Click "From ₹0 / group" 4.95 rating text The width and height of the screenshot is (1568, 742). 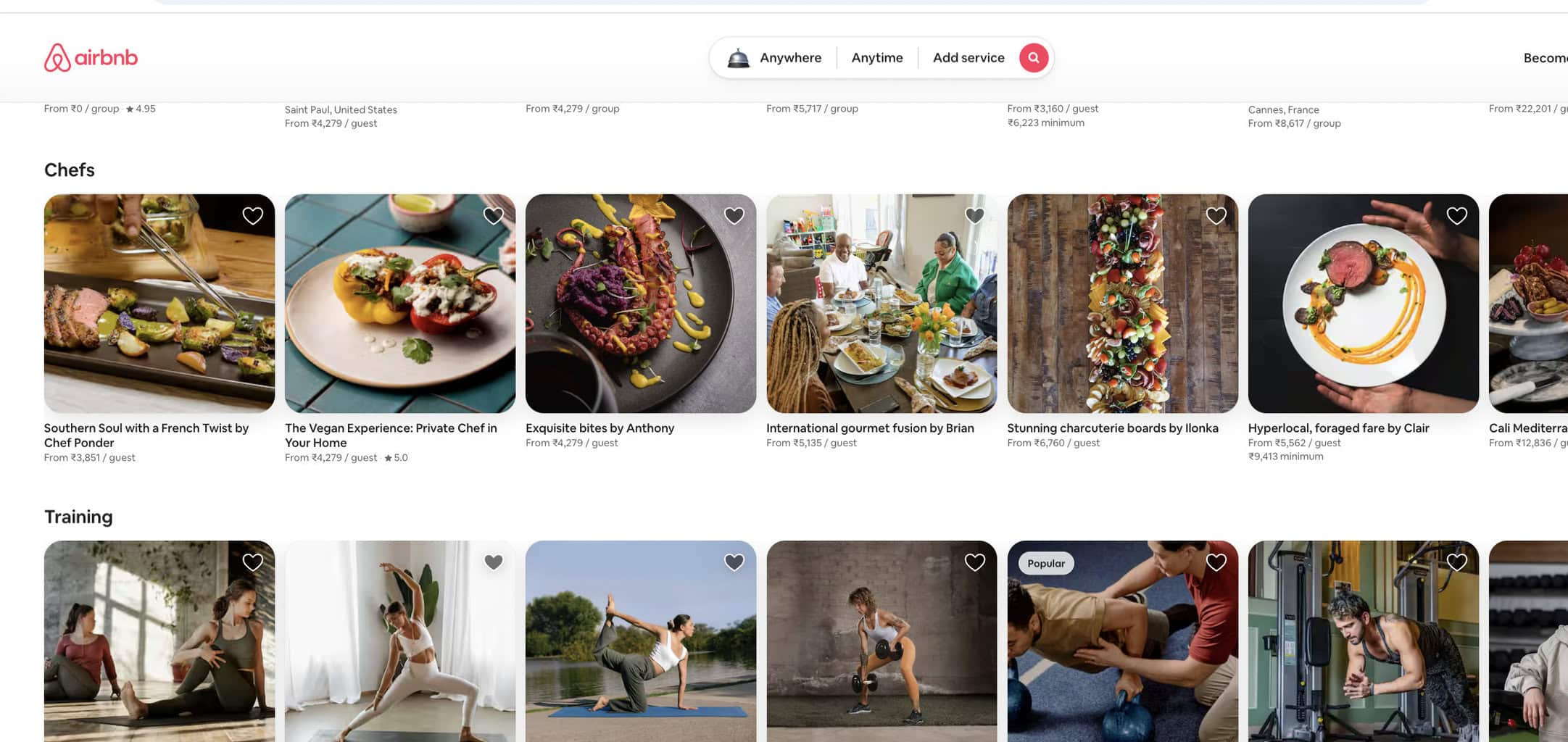coord(99,109)
